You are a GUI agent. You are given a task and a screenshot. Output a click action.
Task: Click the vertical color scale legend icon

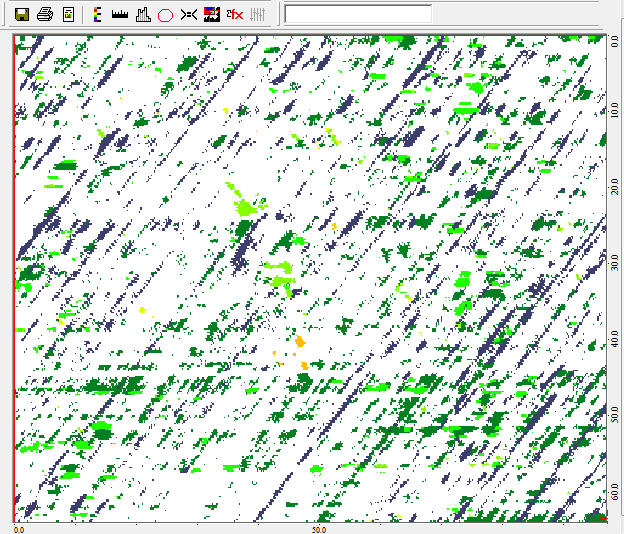tap(96, 15)
